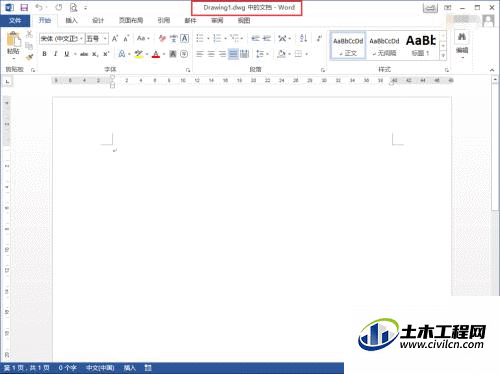500x374 pixels.
Task: Click the Align Left paragraph icon
Action: pyautogui.click(x=200, y=54)
